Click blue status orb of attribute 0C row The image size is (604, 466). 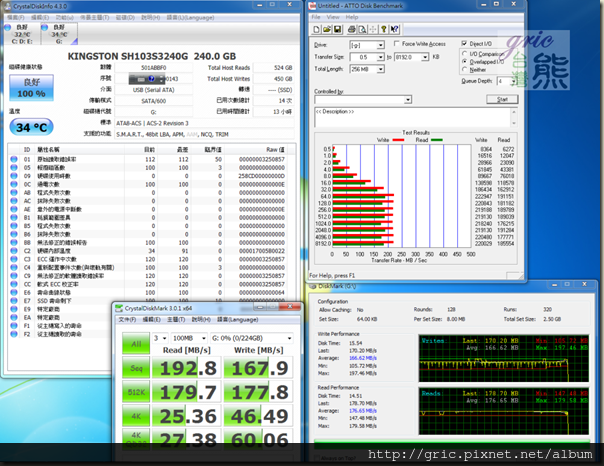pos(14,184)
